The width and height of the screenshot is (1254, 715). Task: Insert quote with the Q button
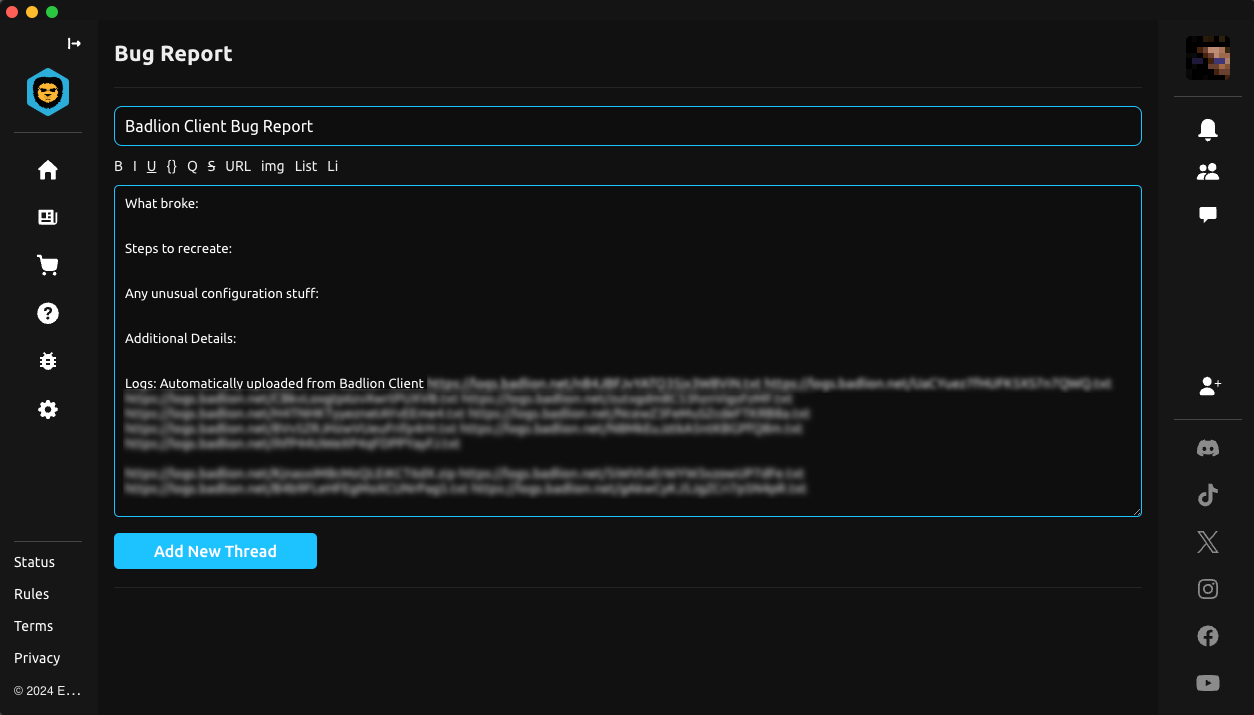click(193, 166)
